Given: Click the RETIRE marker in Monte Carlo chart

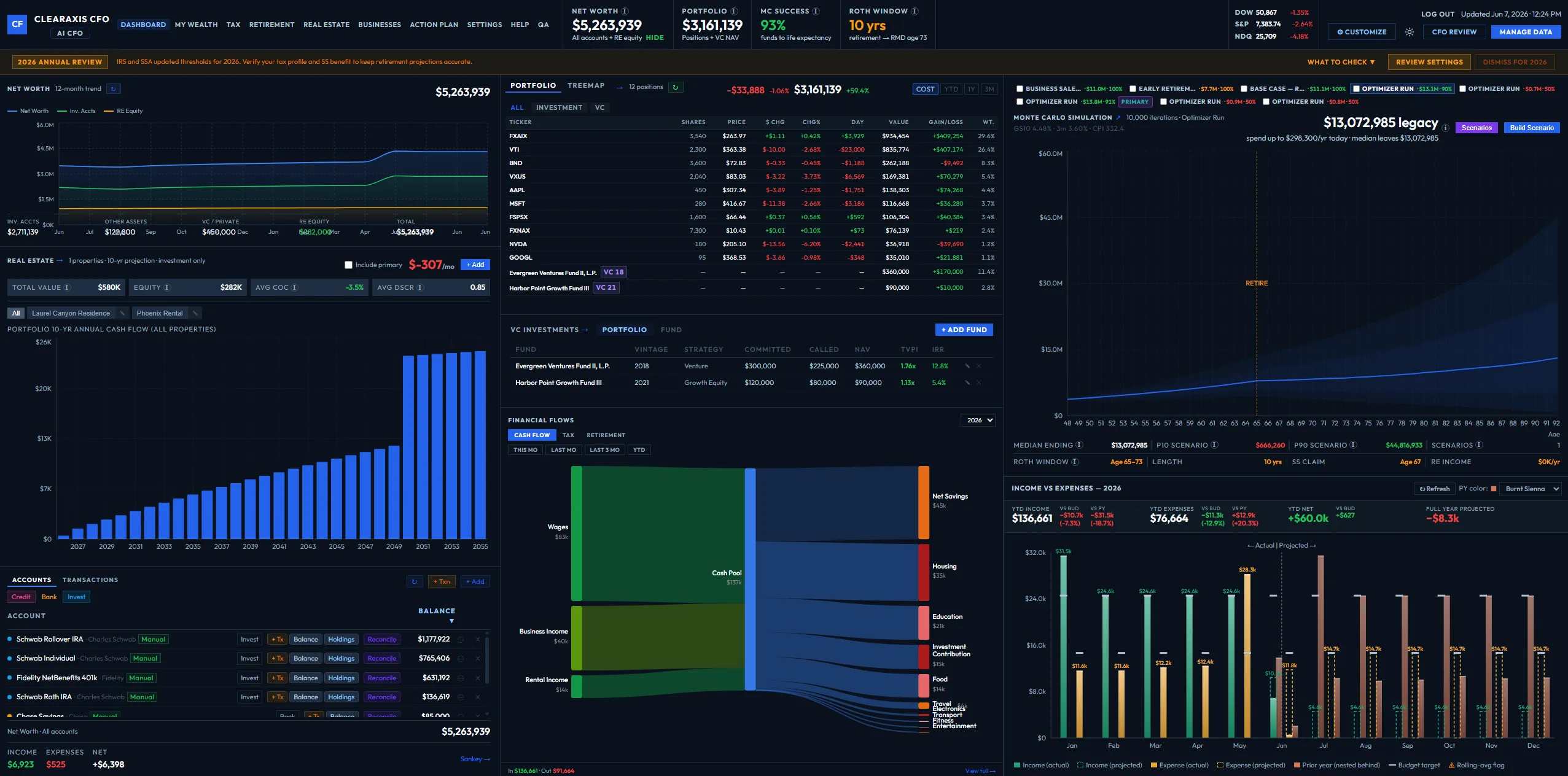Looking at the screenshot, I should coord(1256,283).
